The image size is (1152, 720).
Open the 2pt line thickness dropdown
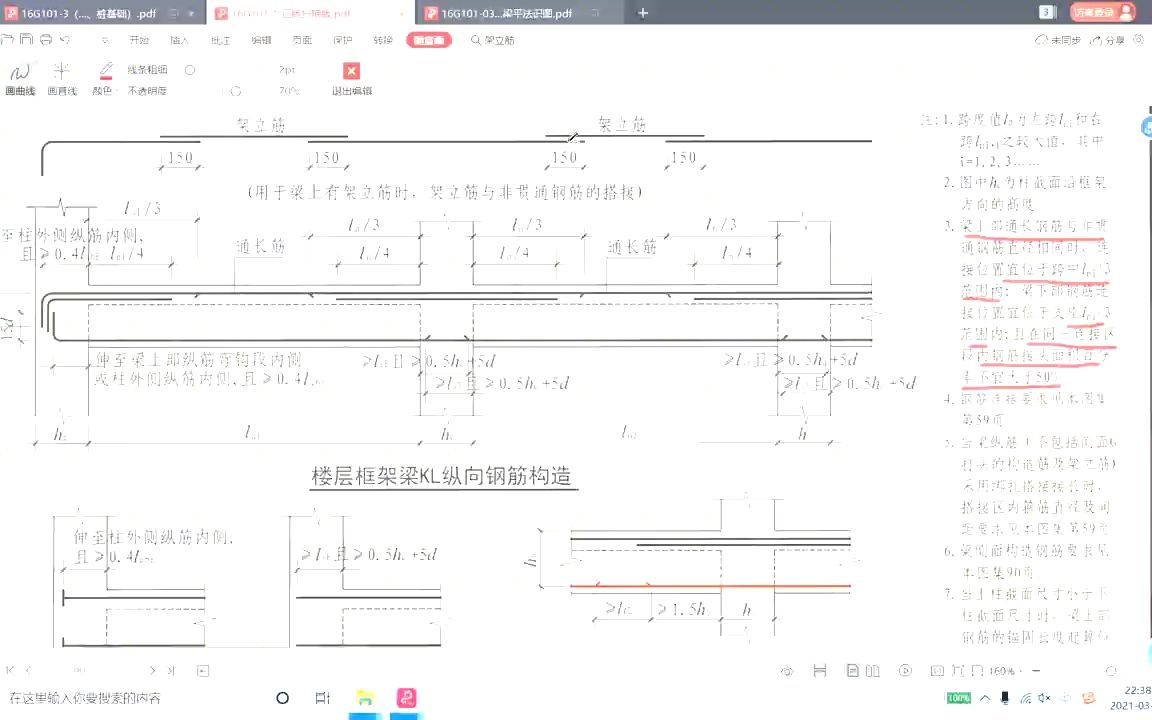coord(288,69)
